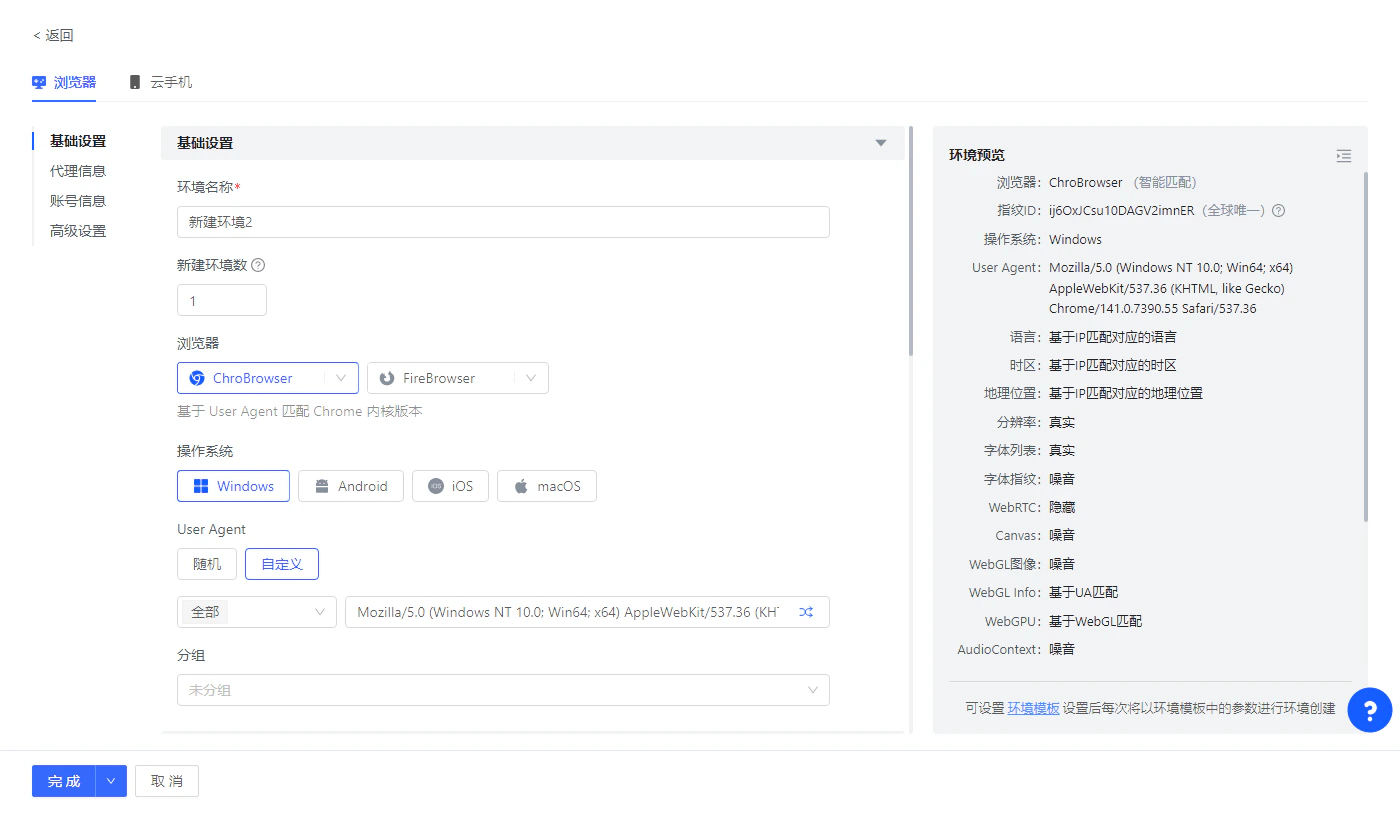
Task: Shuffle to a random User Agent
Action: [806, 612]
